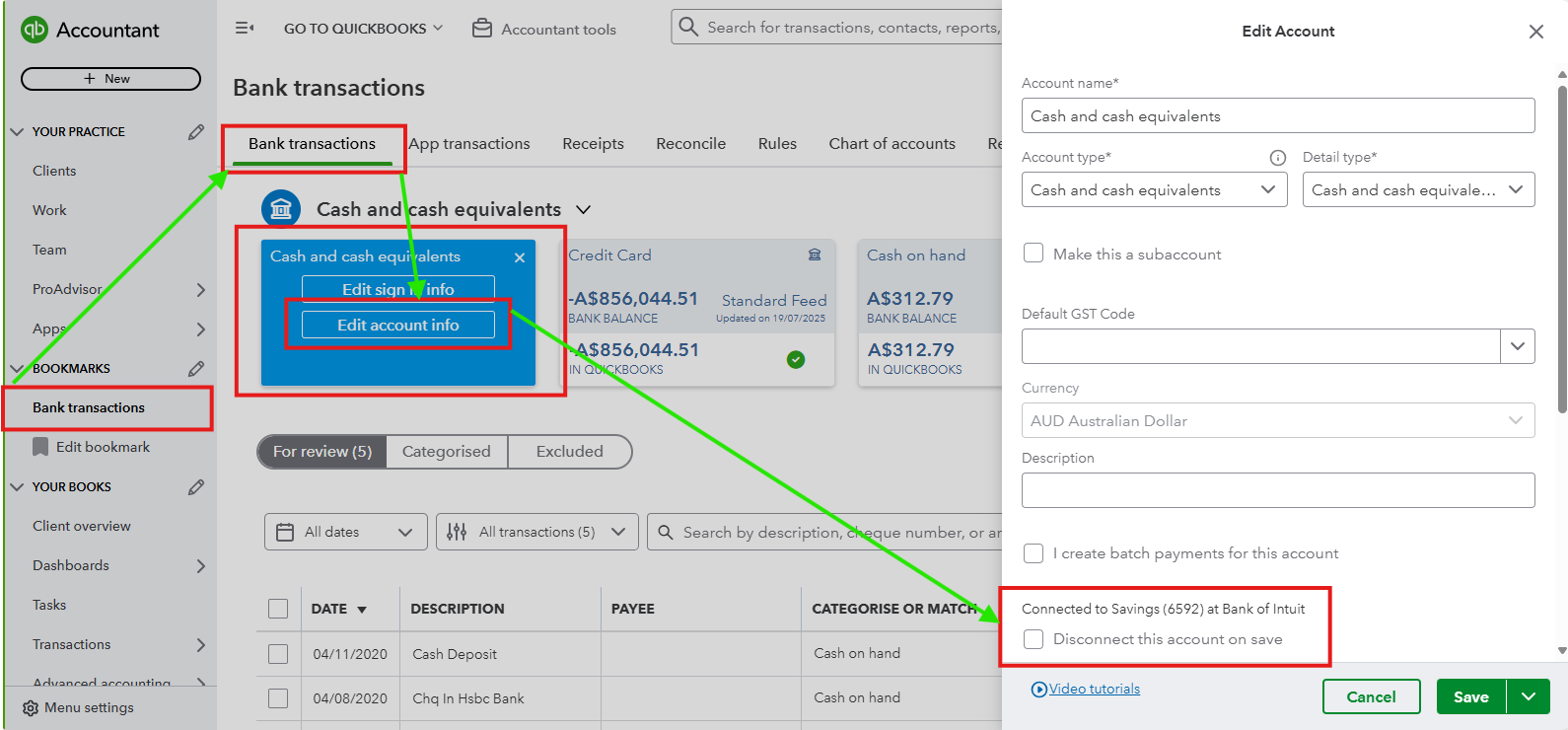Switch to the Receipts tab

point(593,144)
